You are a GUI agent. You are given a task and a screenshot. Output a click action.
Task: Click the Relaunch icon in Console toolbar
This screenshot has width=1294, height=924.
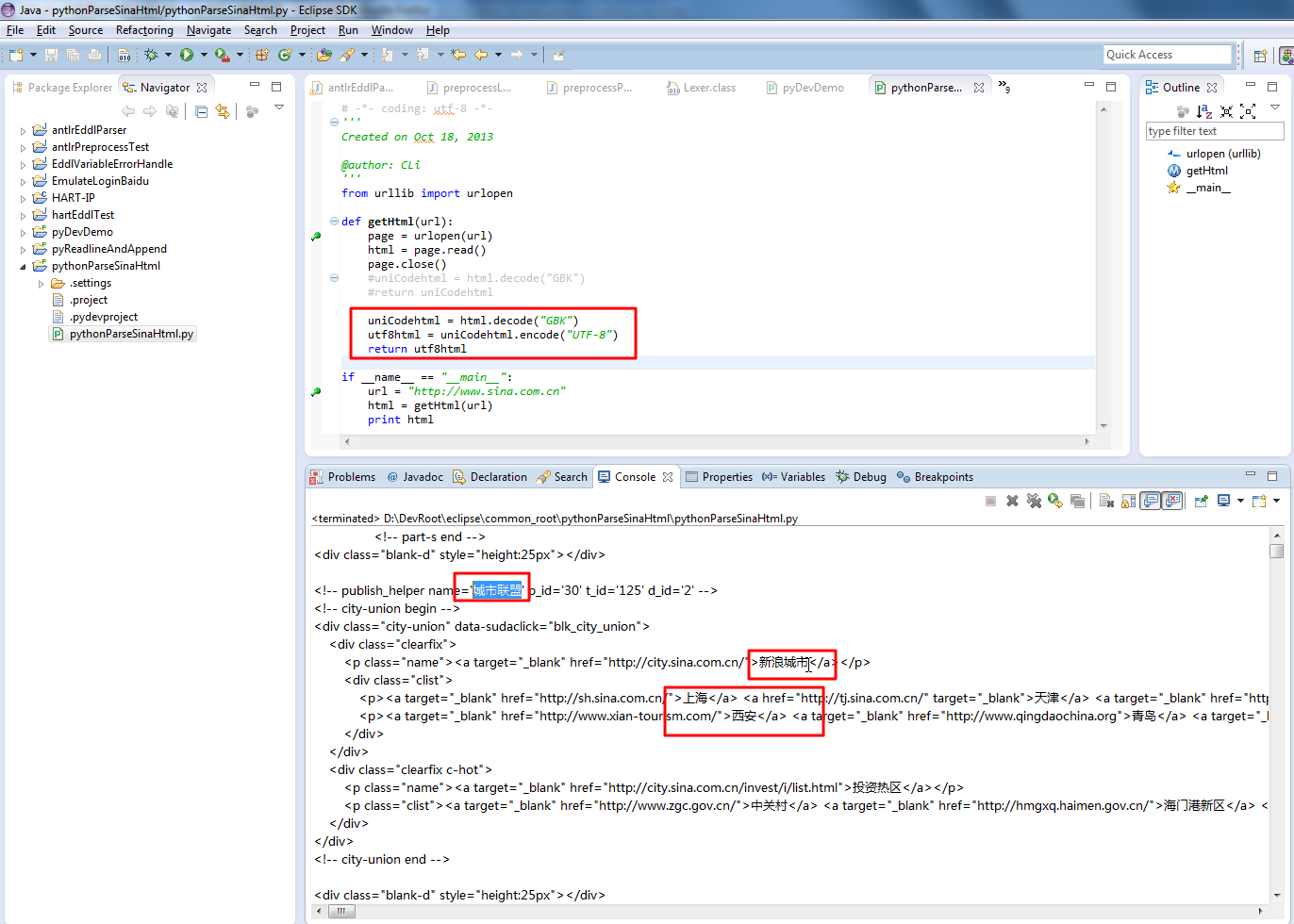pos(1055,501)
